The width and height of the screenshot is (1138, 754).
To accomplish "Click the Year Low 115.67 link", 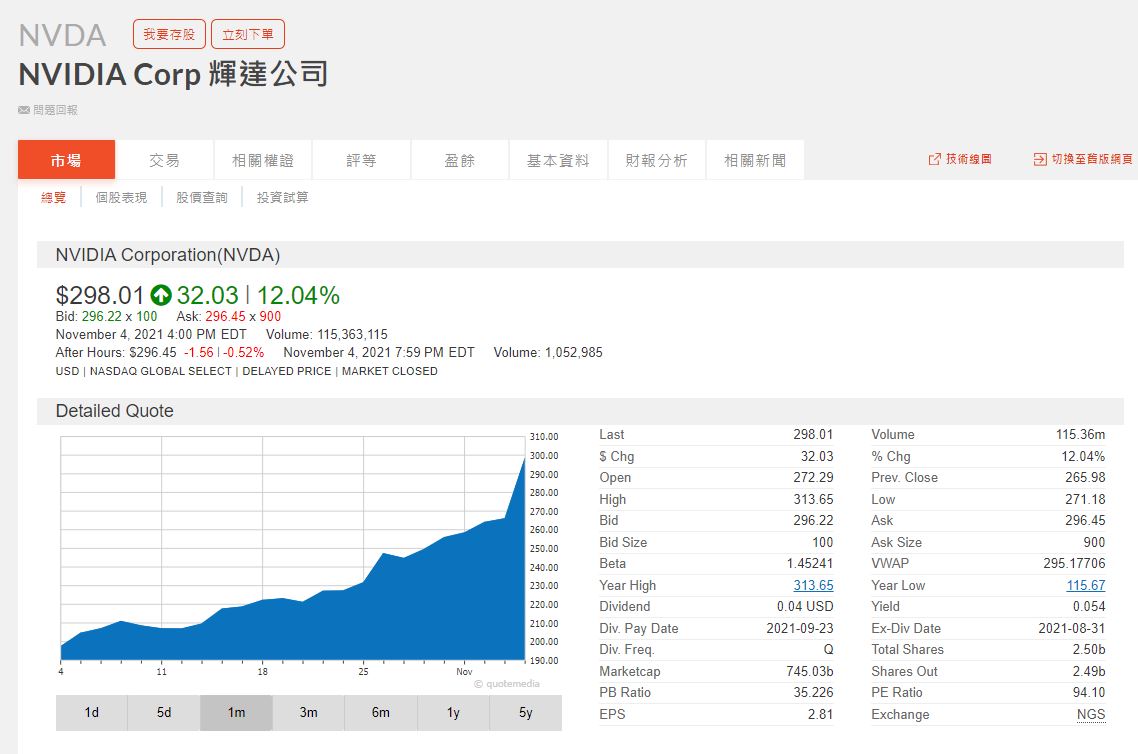I will click(1085, 586).
